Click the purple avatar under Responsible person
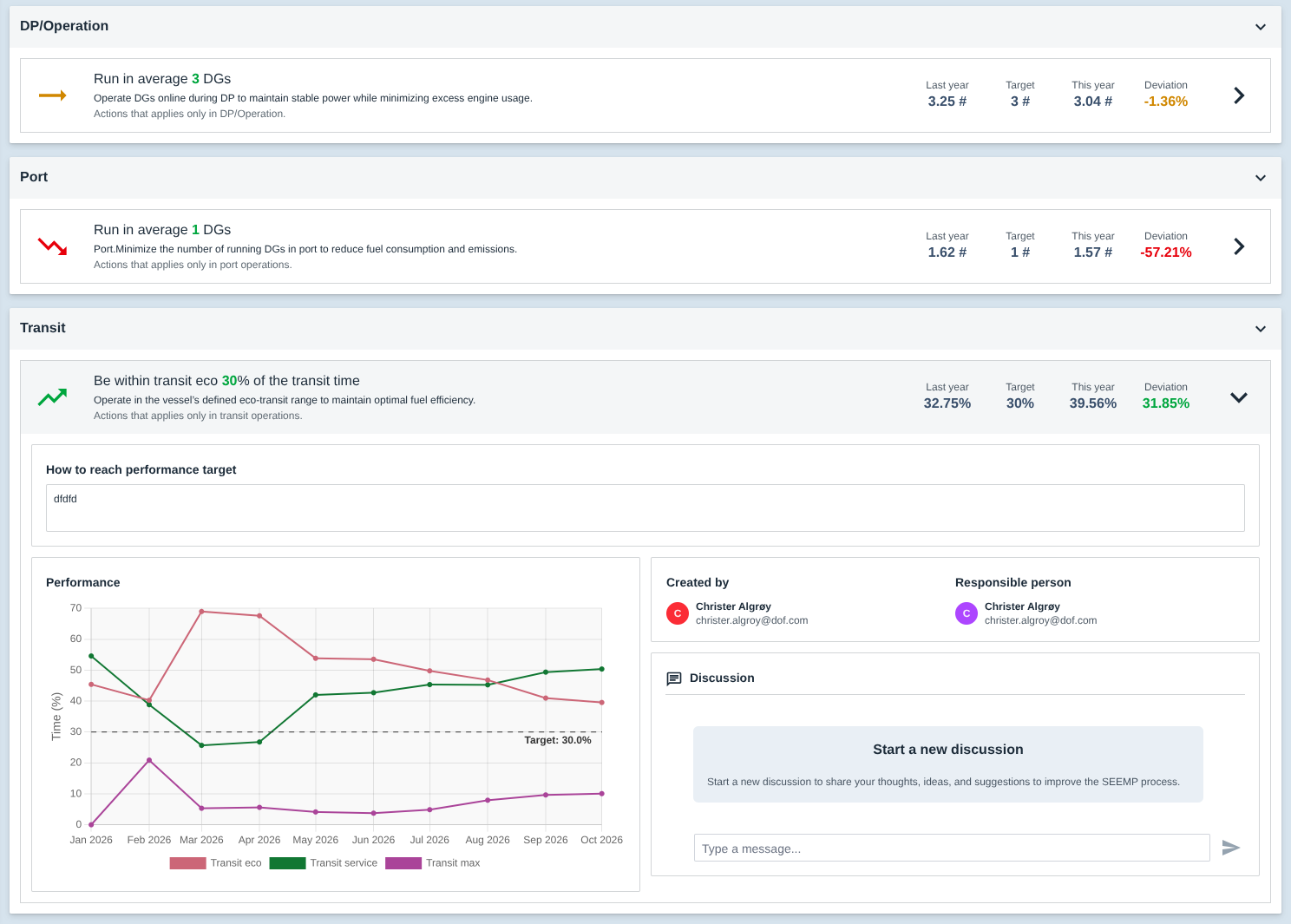 [x=967, y=613]
